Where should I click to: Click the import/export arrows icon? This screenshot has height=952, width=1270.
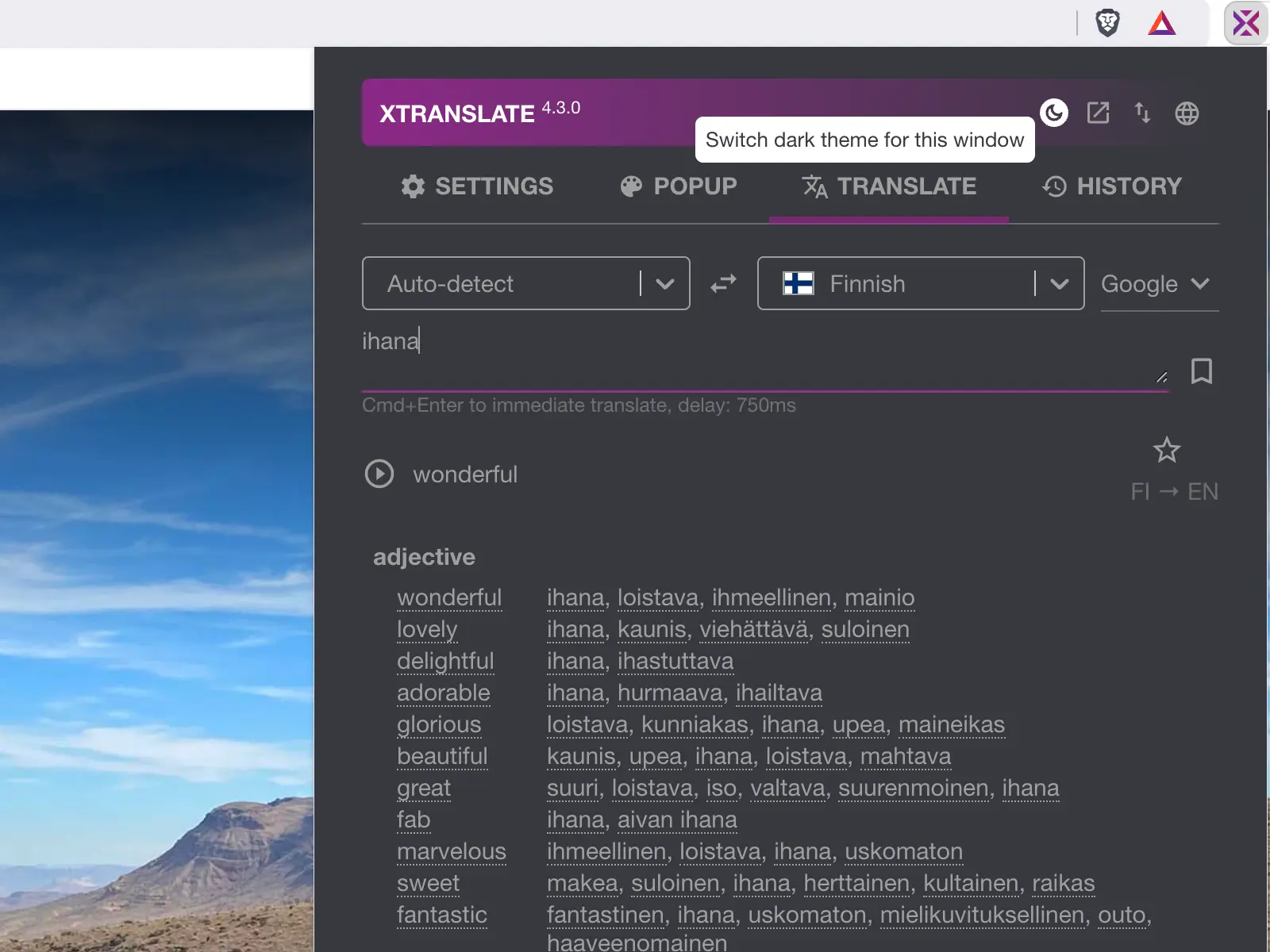(1143, 113)
